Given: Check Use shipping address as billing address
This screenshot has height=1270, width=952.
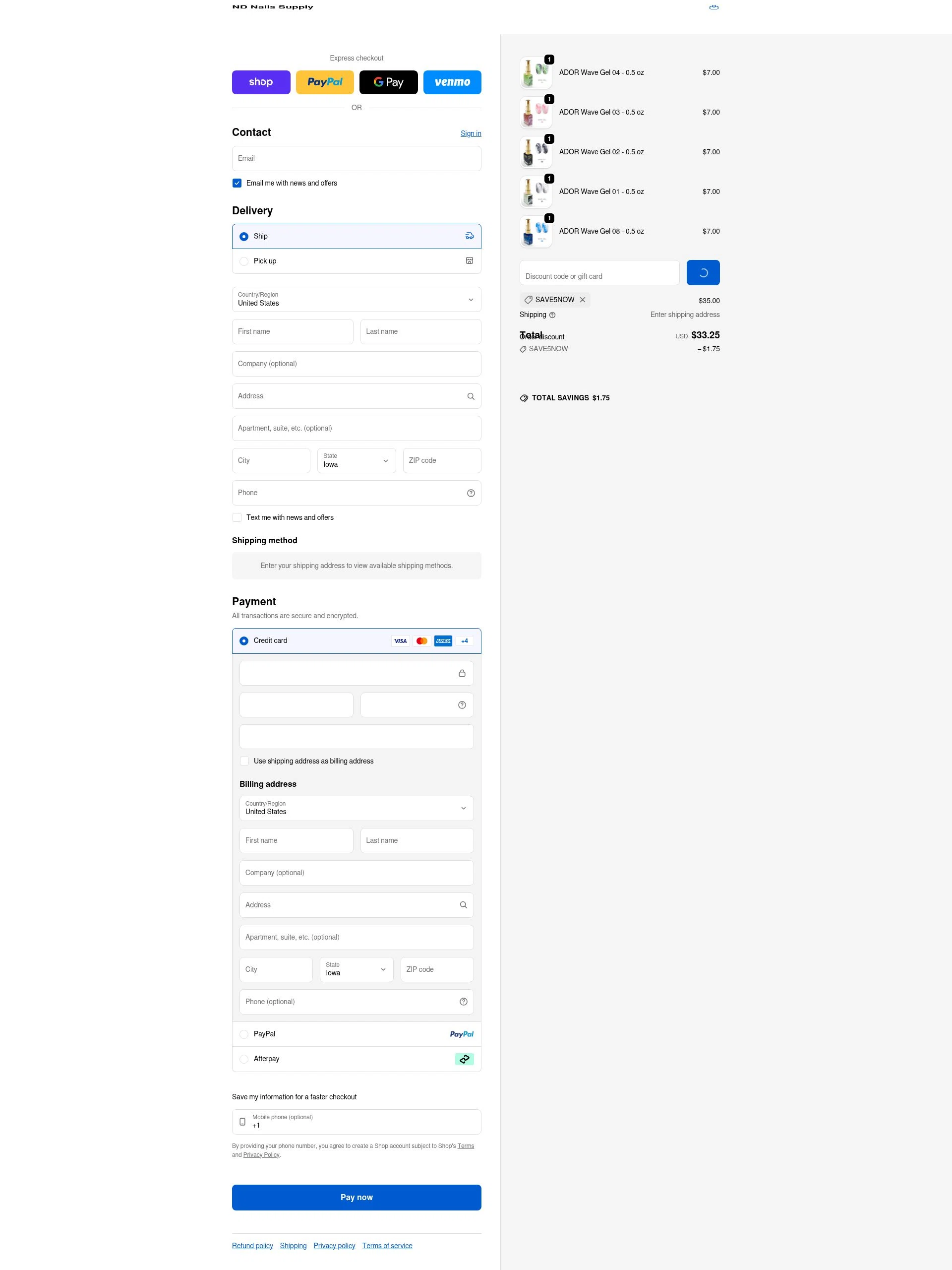Looking at the screenshot, I should click(x=244, y=761).
